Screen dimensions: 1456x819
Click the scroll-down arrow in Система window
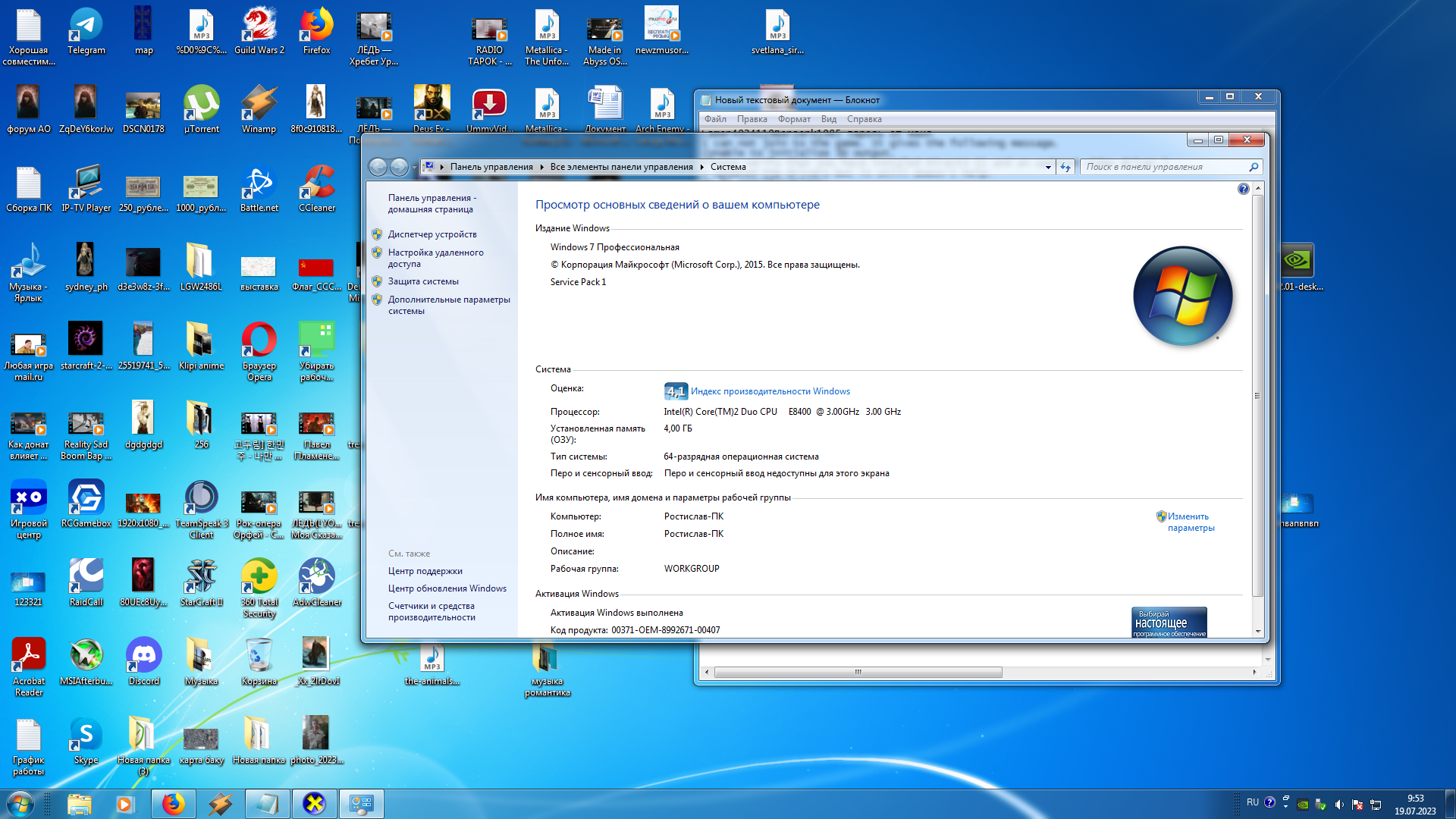(1257, 631)
